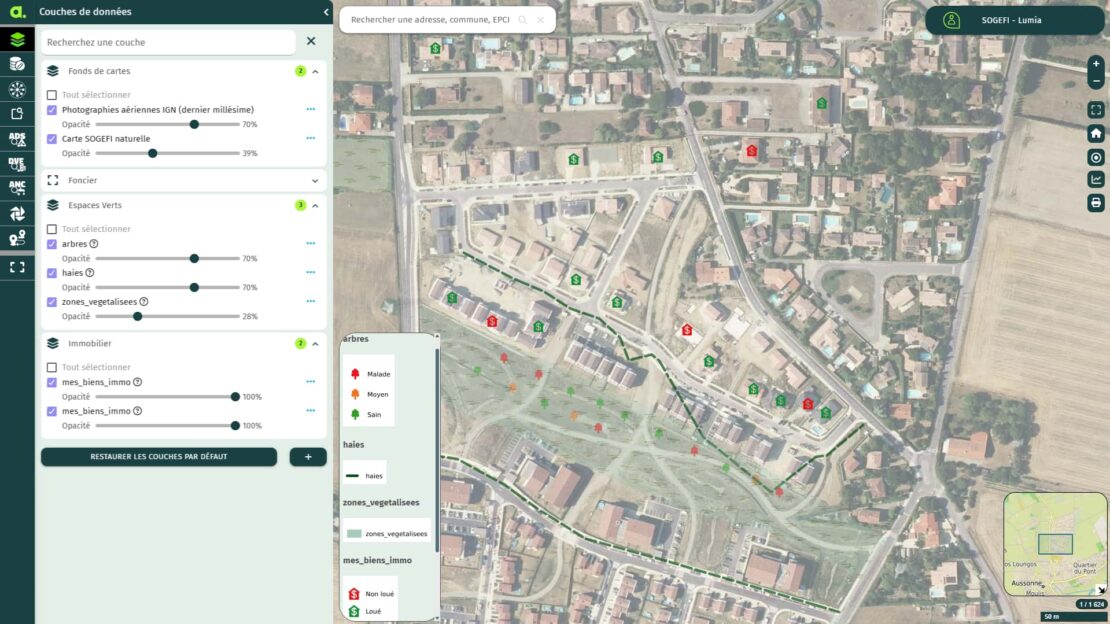Uncheck Carte SOGEFI naturelle layer
The height and width of the screenshot is (624, 1110).
tap(52, 139)
